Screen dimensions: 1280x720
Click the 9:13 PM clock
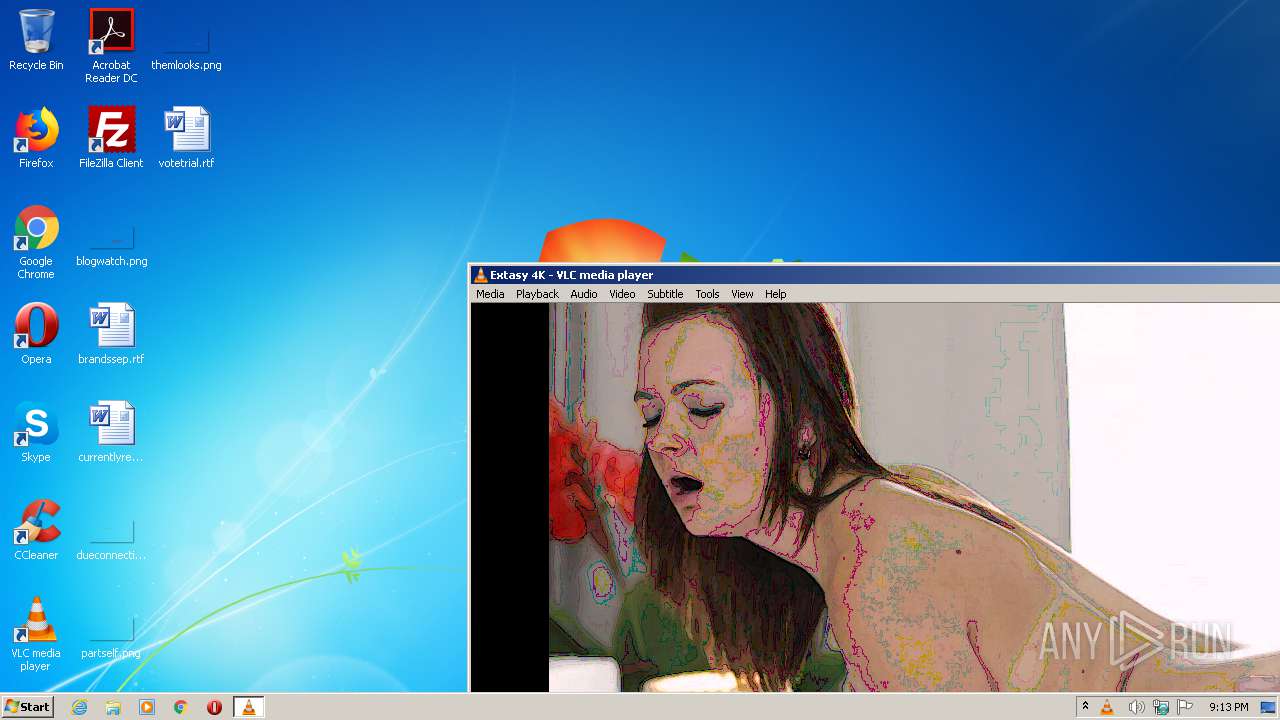[1228, 707]
